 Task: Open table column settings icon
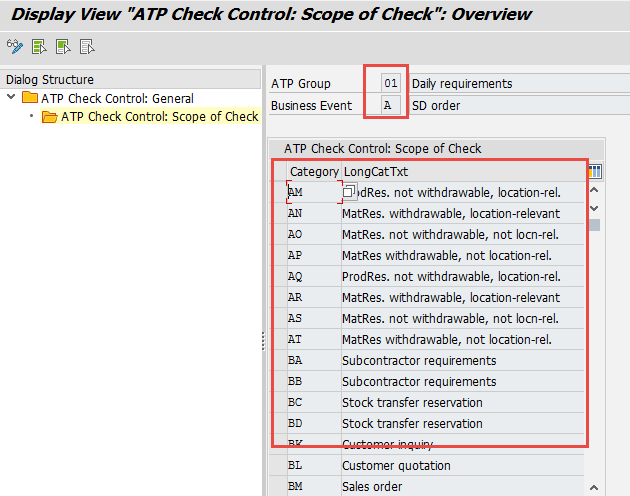(595, 172)
